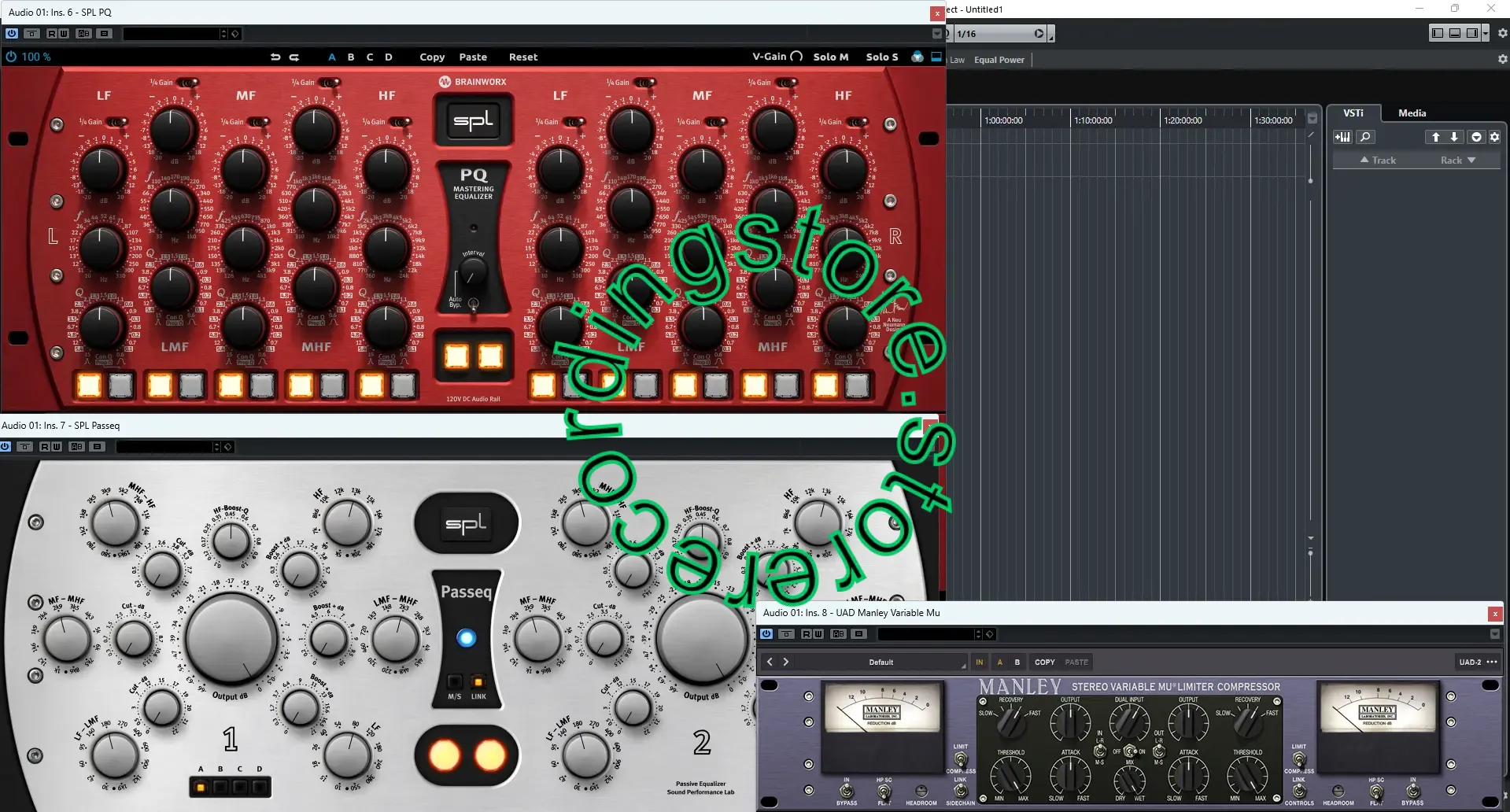1510x812 pixels.
Task: Click the search icon in VSTi panel
Action: point(1366,137)
